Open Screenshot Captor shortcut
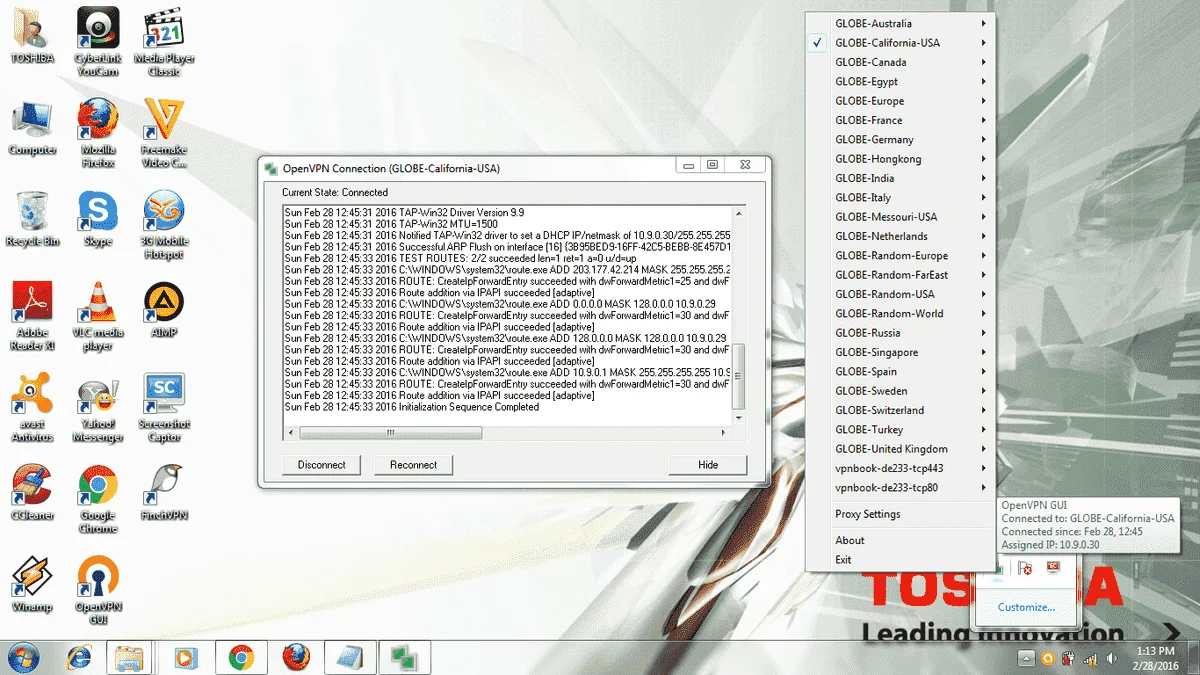This screenshot has width=1200, height=675. [x=164, y=408]
